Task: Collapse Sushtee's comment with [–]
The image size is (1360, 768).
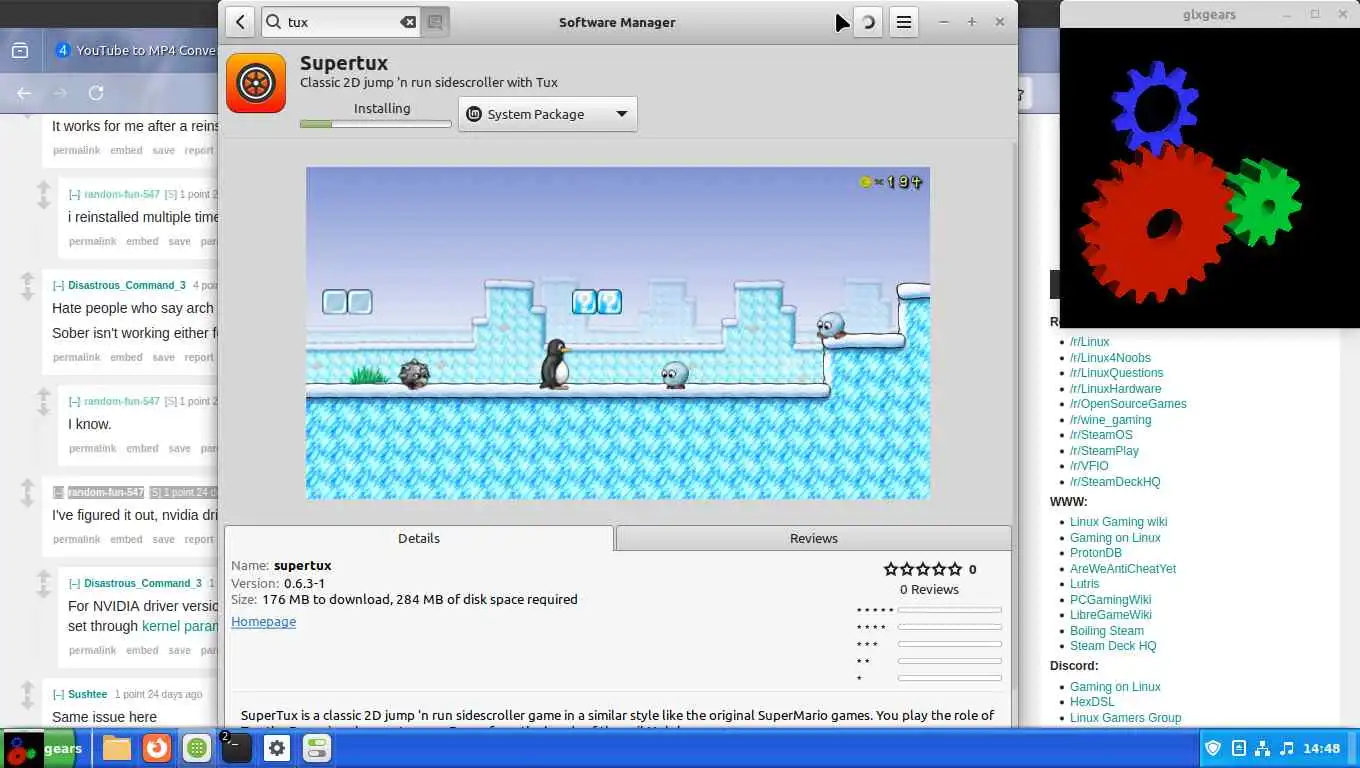Action: tap(59, 694)
